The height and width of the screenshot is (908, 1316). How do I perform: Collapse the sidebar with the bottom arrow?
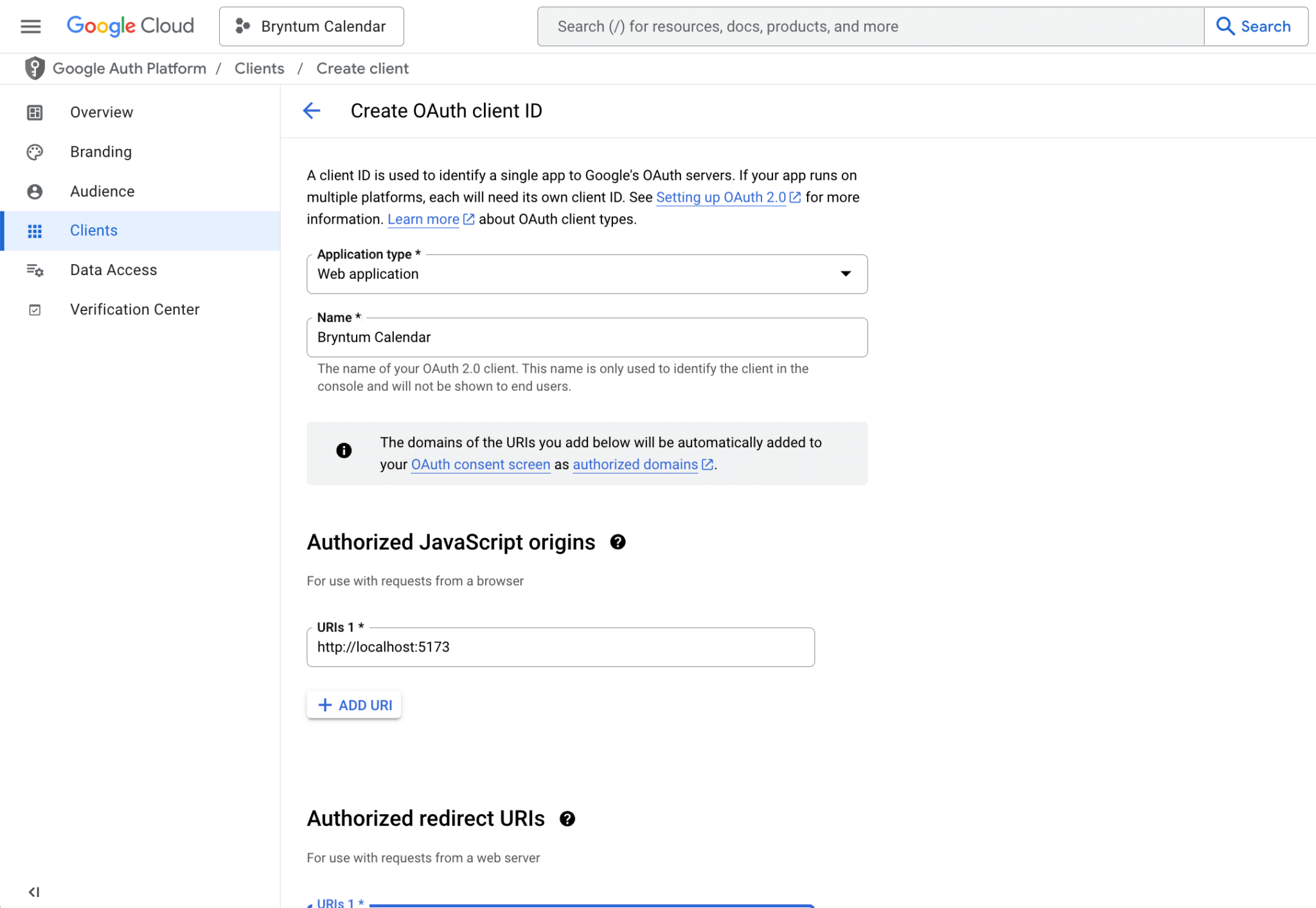[34, 892]
